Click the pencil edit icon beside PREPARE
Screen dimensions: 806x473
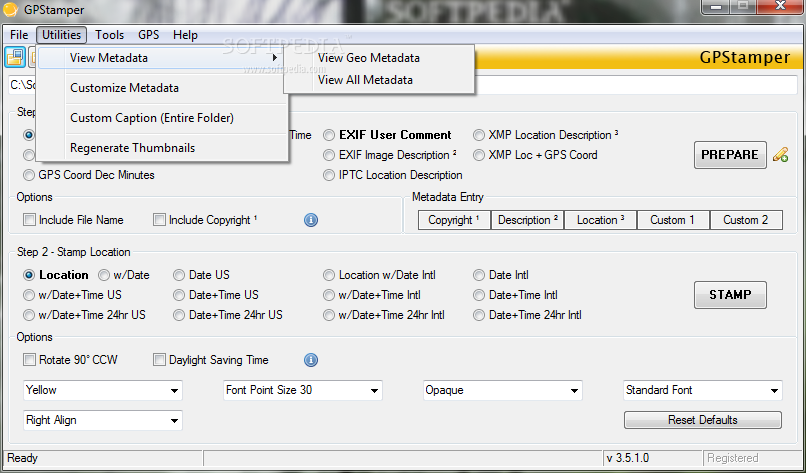780,155
